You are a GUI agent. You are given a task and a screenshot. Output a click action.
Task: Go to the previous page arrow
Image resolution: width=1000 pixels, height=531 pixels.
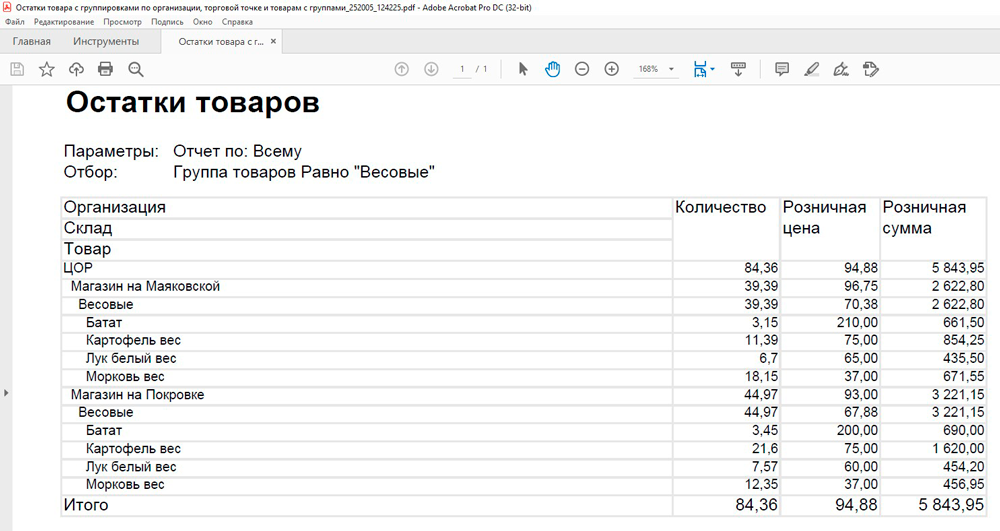click(x=402, y=69)
